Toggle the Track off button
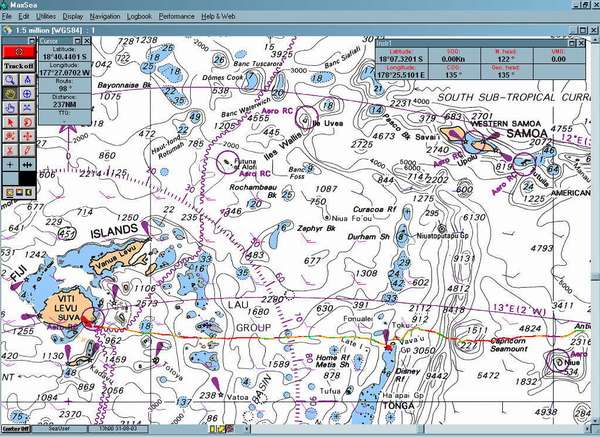 [19, 66]
